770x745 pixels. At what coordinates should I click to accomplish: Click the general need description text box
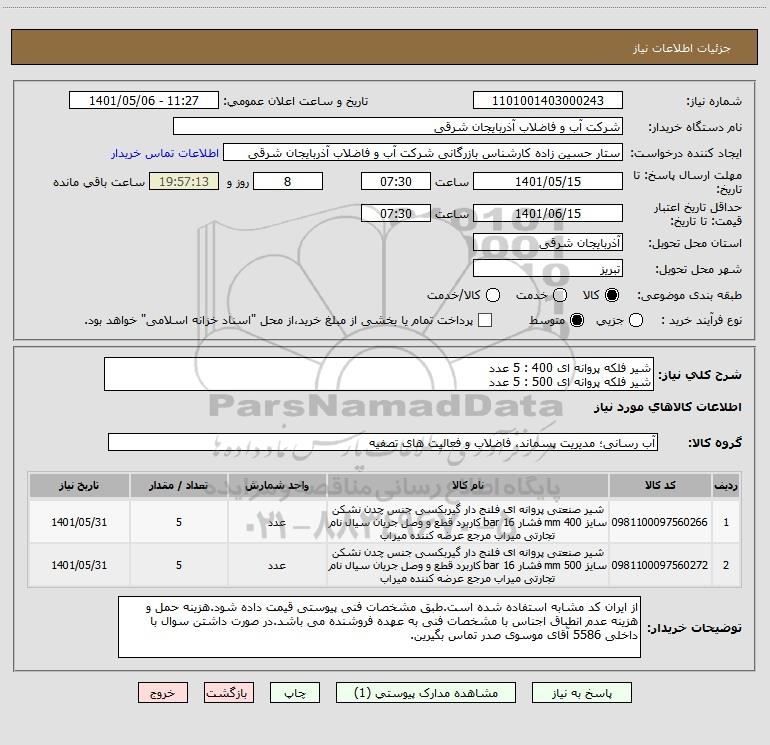(x=379, y=374)
